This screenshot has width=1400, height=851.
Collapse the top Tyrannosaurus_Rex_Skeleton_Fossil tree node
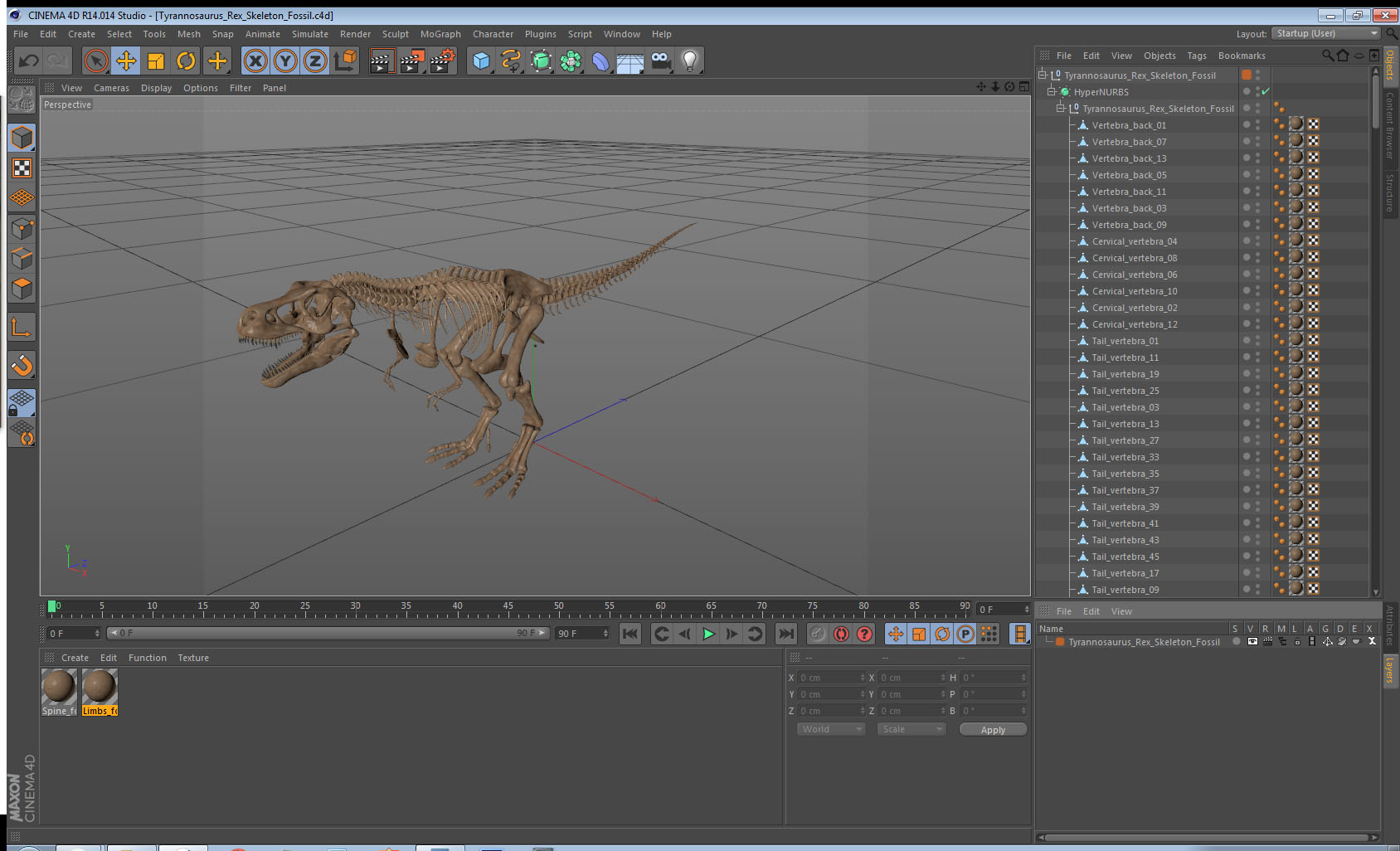tap(1043, 75)
